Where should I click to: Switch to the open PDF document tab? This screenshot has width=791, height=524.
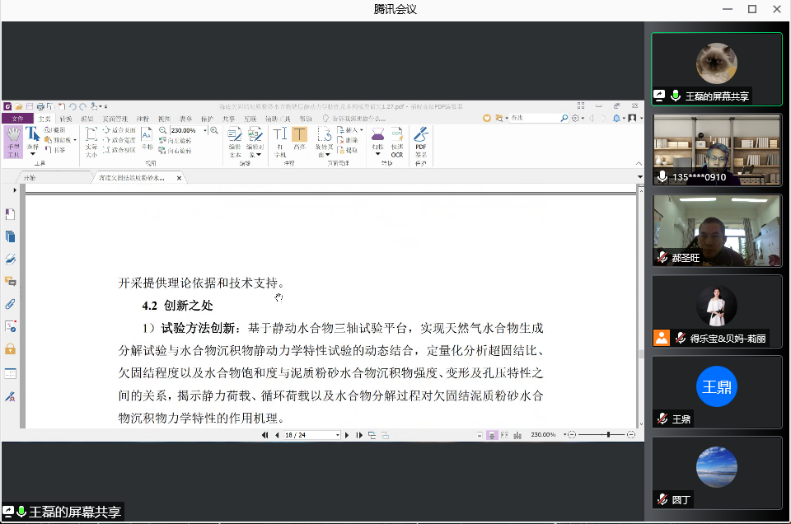pyautogui.click(x=138, y=178)
